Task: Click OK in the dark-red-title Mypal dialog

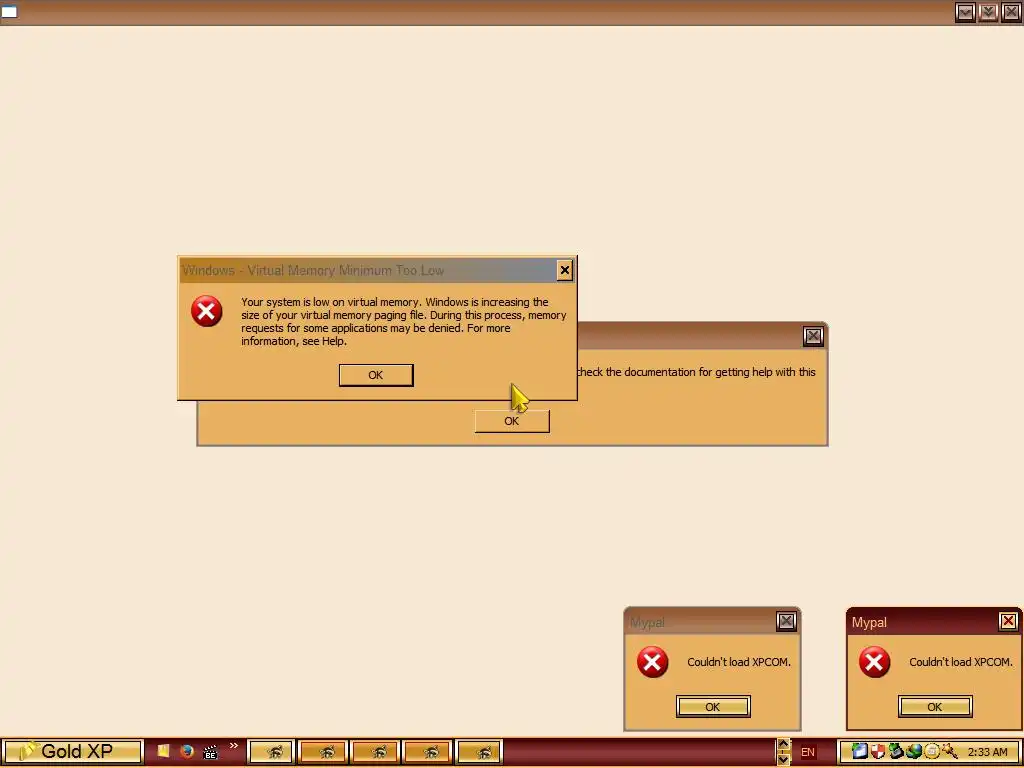Action: 935,707
